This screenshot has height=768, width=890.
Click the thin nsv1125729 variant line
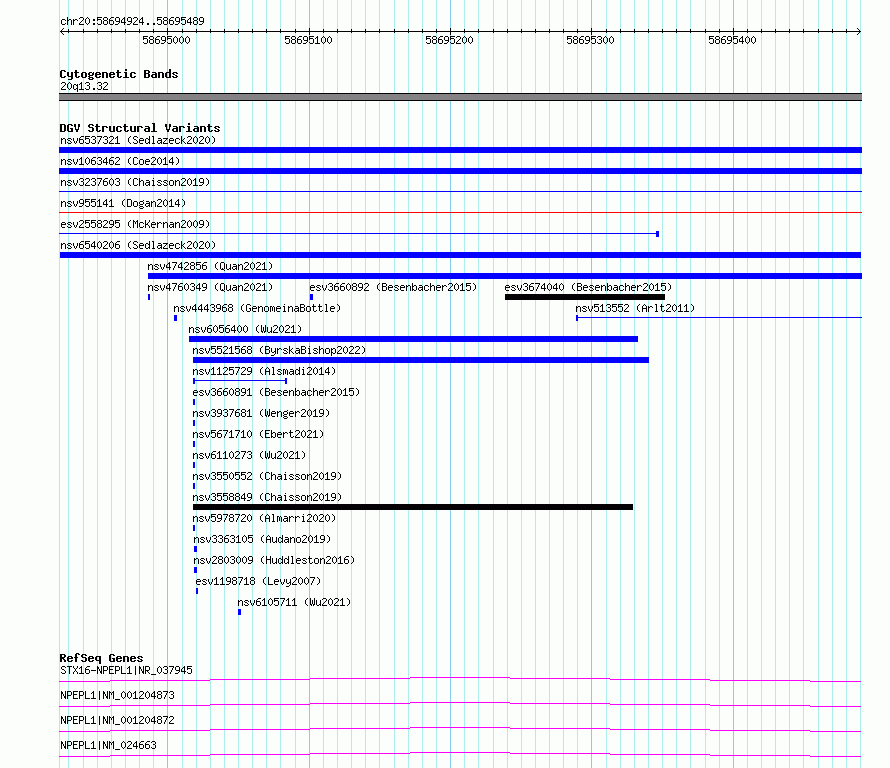tap(240, 381)
